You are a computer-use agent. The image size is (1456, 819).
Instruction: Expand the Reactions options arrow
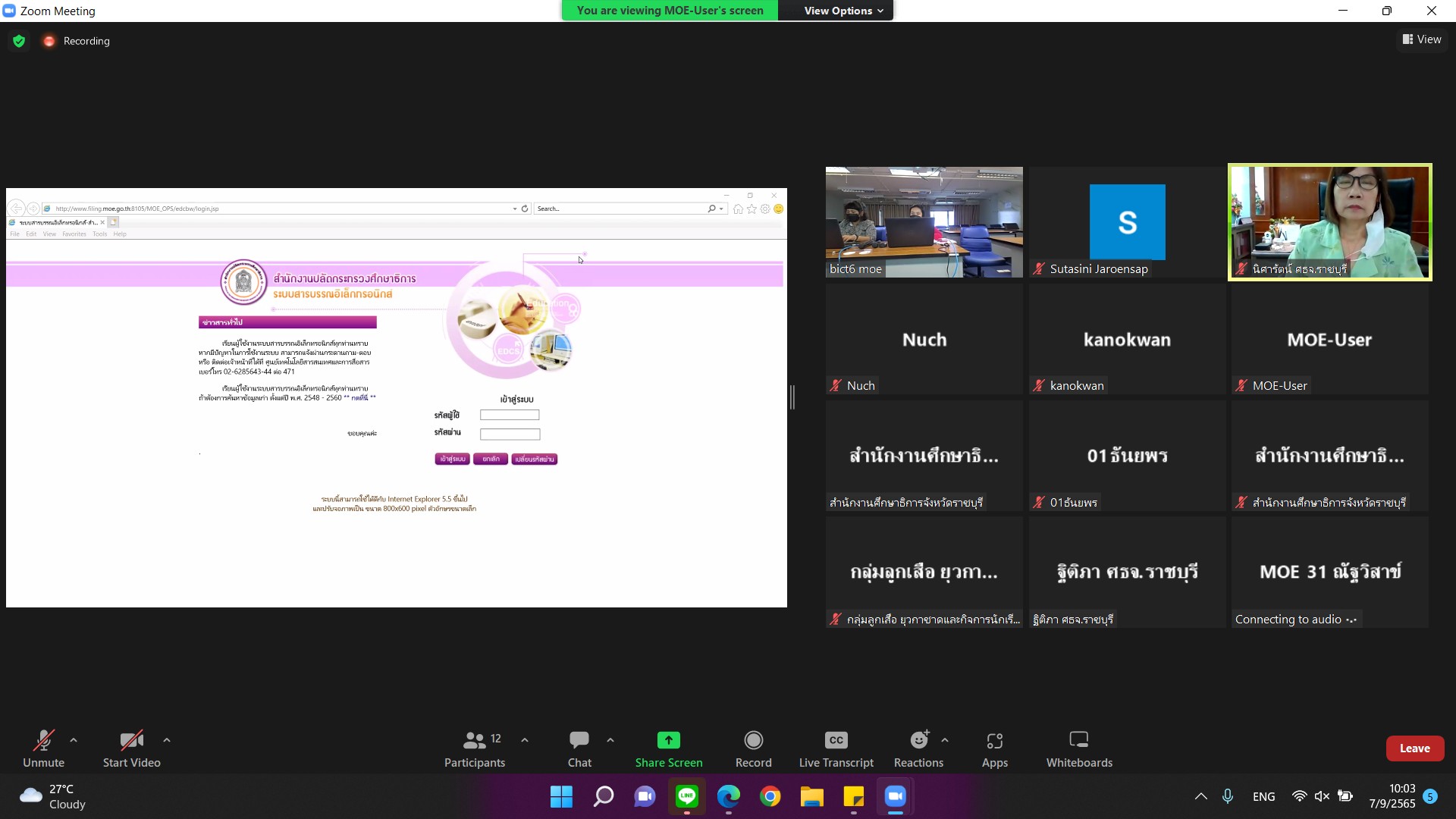[945, 740]
